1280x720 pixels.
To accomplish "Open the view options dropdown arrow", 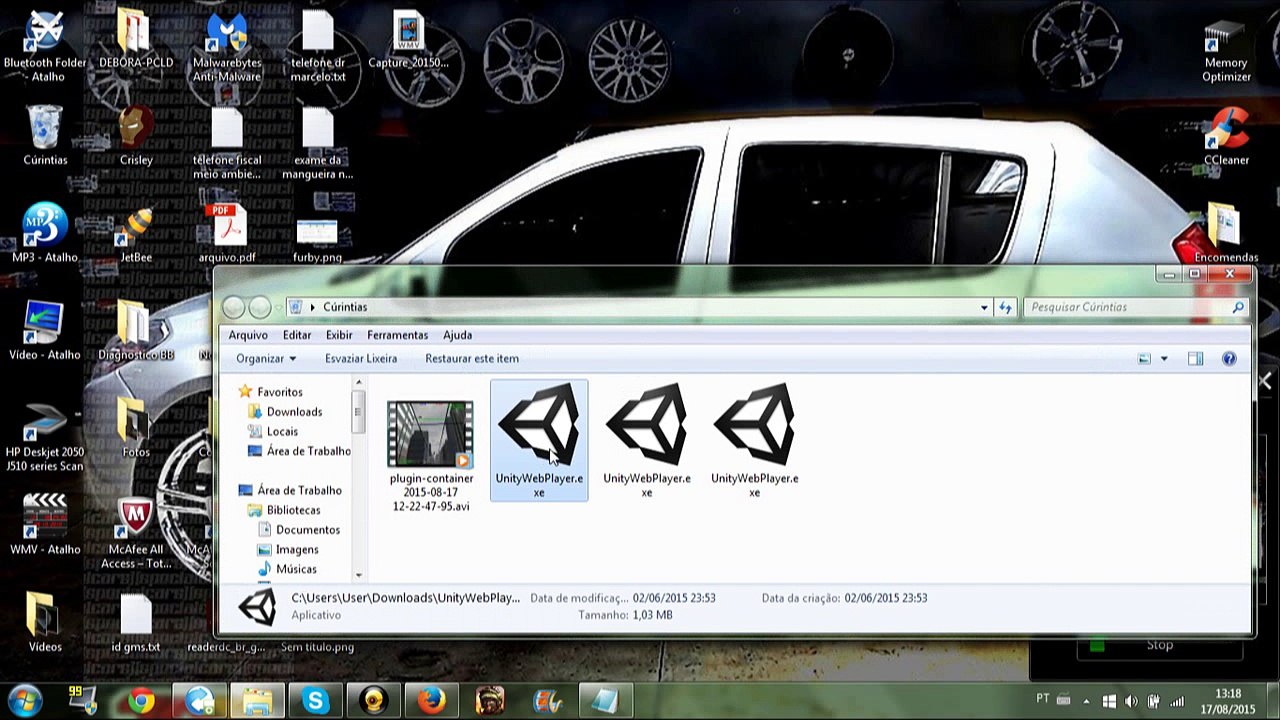I will tap(1164, 359).
